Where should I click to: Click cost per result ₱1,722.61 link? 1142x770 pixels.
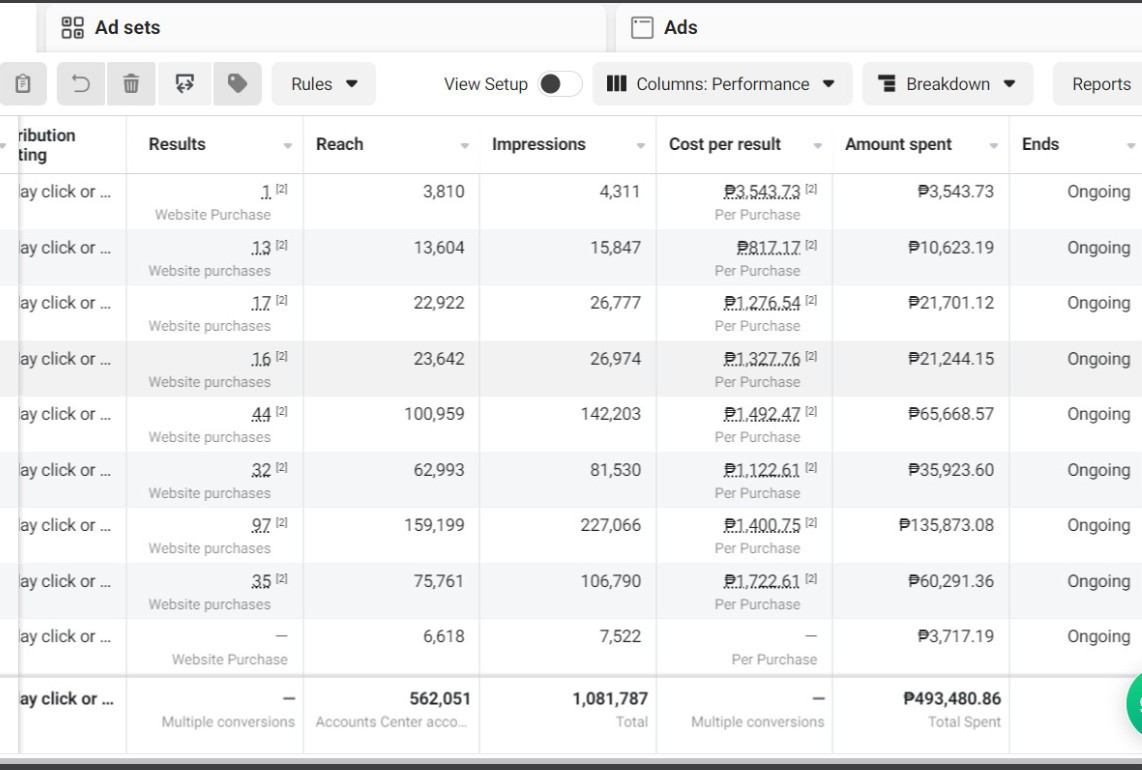pos(762,581)
